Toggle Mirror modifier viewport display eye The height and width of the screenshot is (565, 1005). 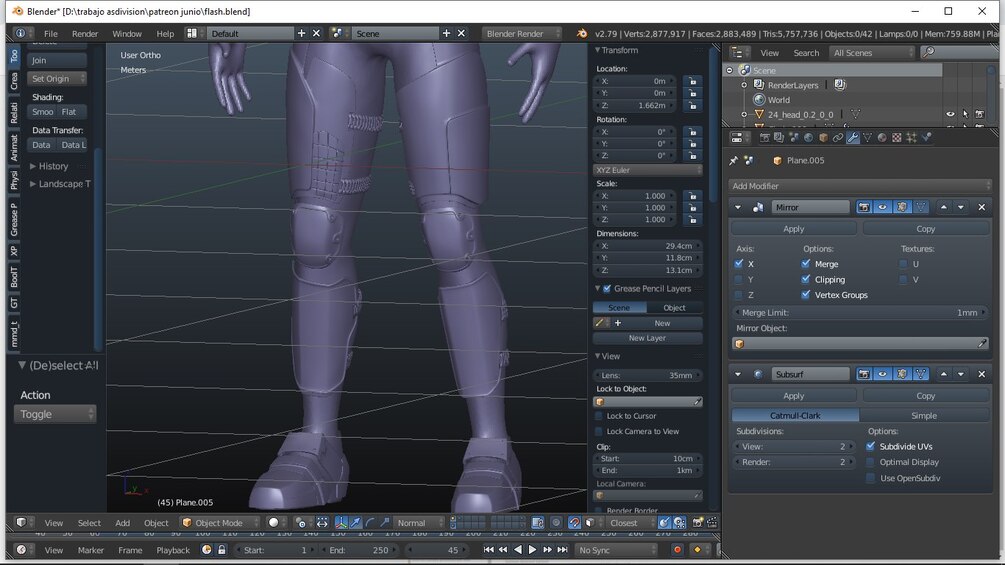click(x=883, y=207)
